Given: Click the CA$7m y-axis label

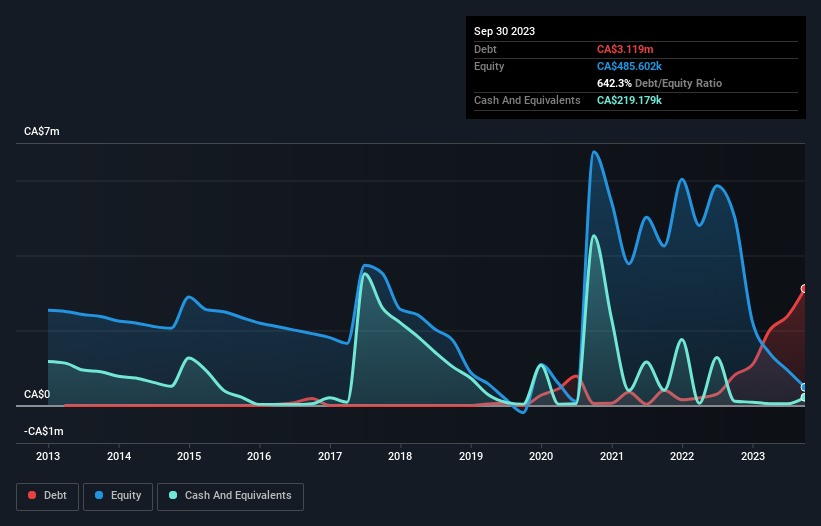Looking at the screenshot, I should click(42, 131).
